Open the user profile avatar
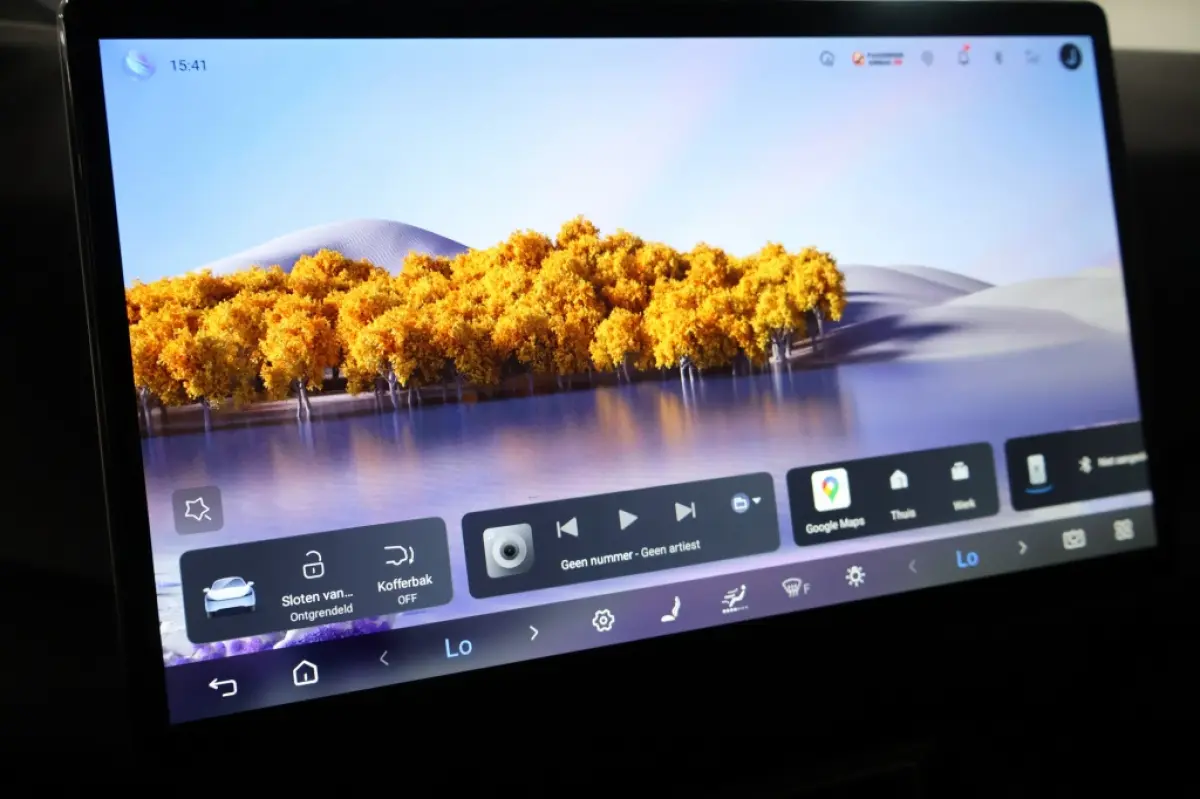 1071,57
